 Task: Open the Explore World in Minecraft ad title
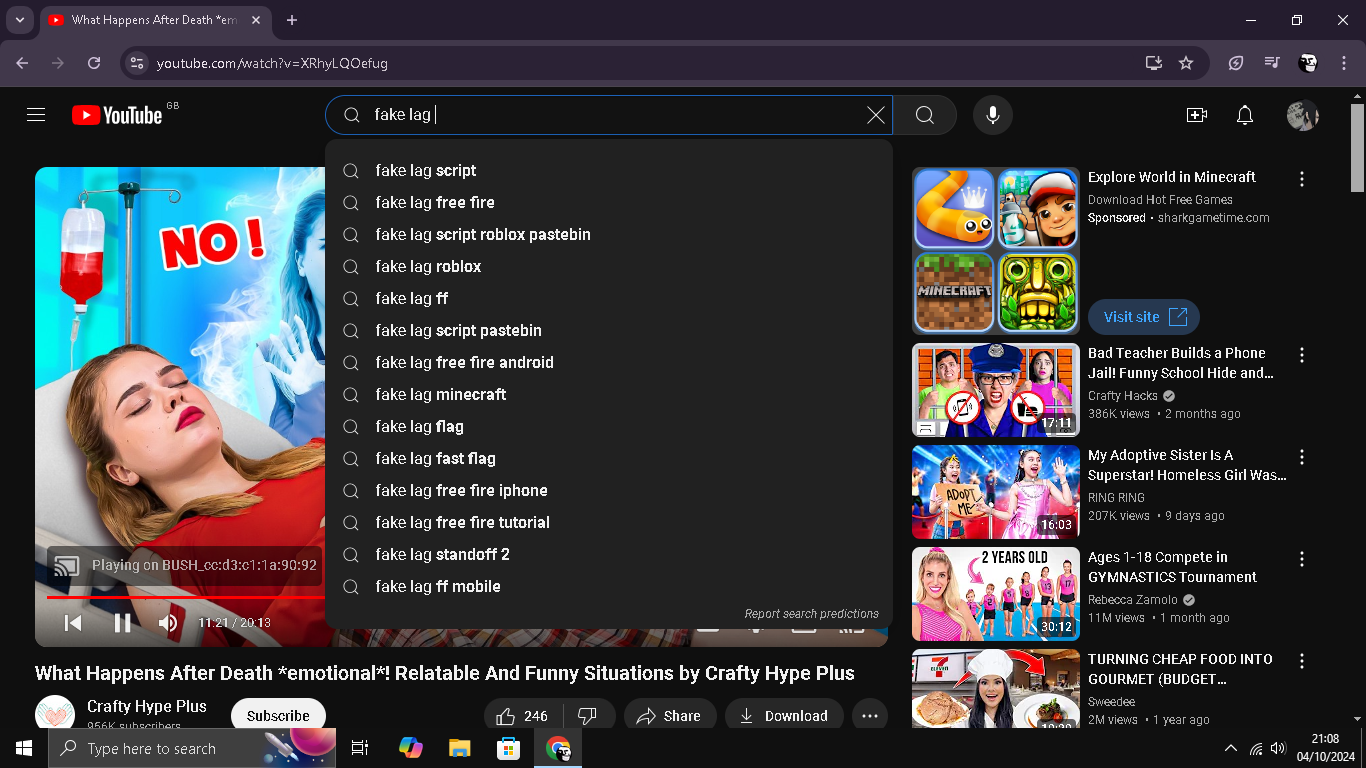coord(1172,177)
